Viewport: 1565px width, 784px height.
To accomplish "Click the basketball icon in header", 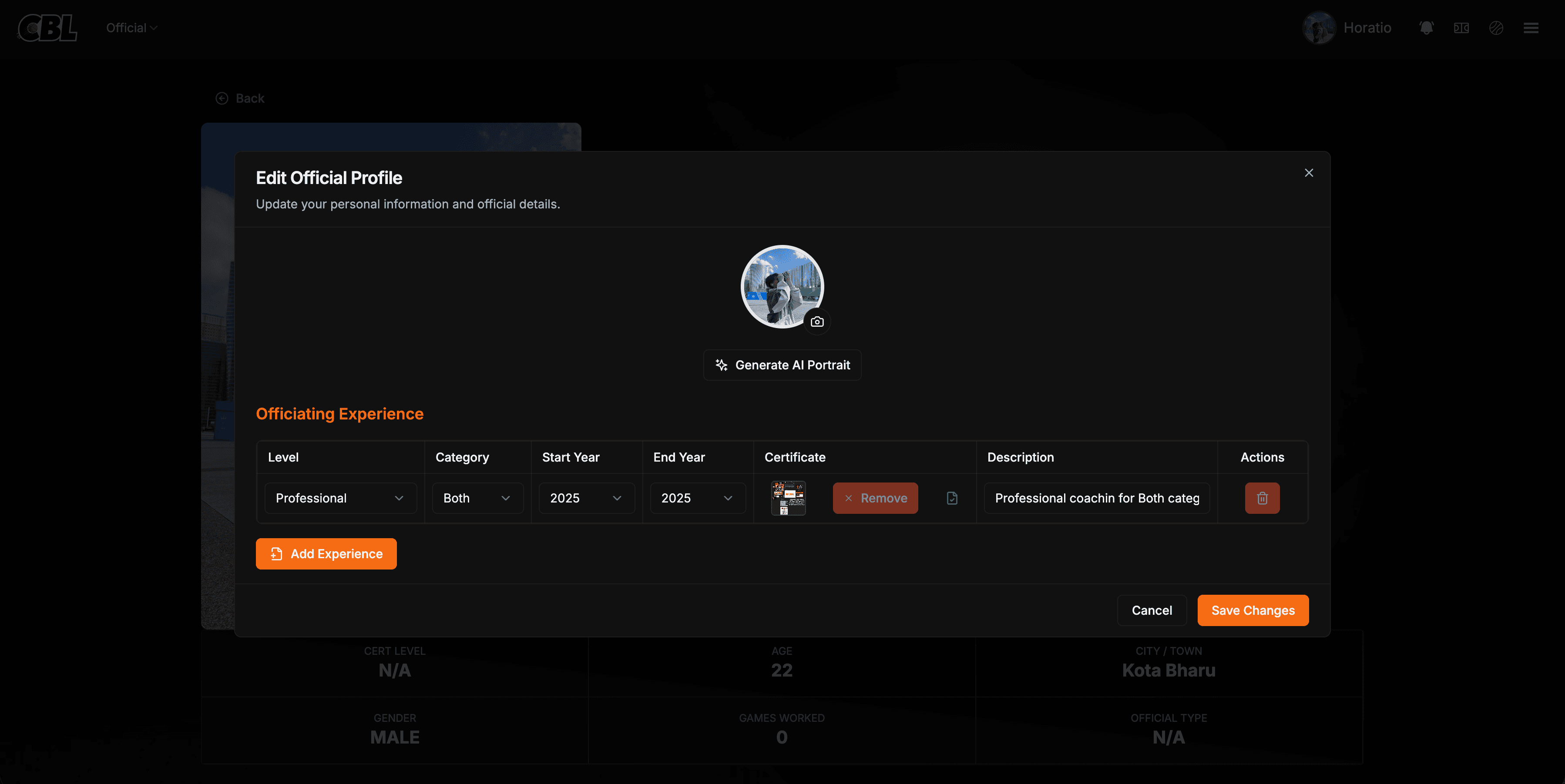I will click(1496, 28).
